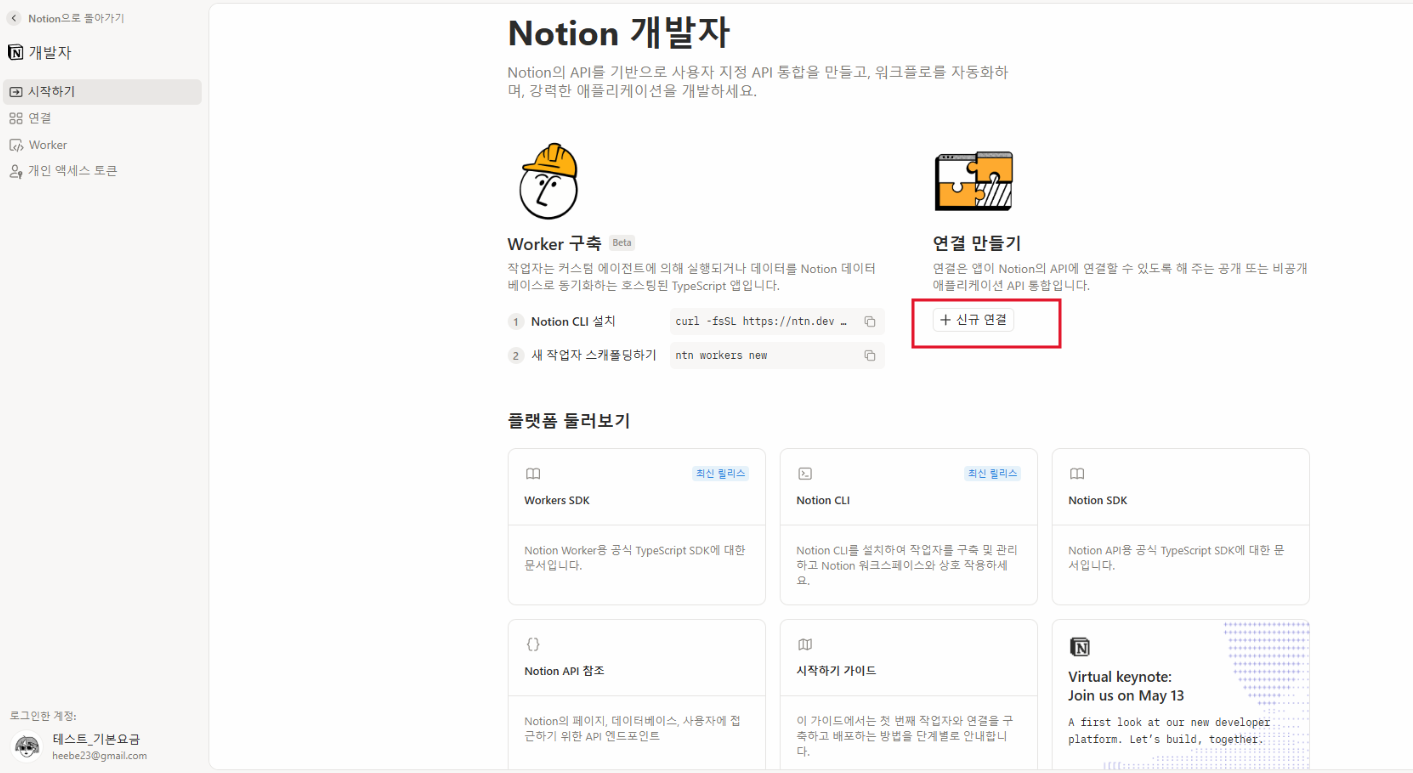Image resolution: width=1413 pixels, height=773 pixels.
Task: Click the 시작하기 sidebar icon
Action: pyautogui.click(x=16, y=92)
